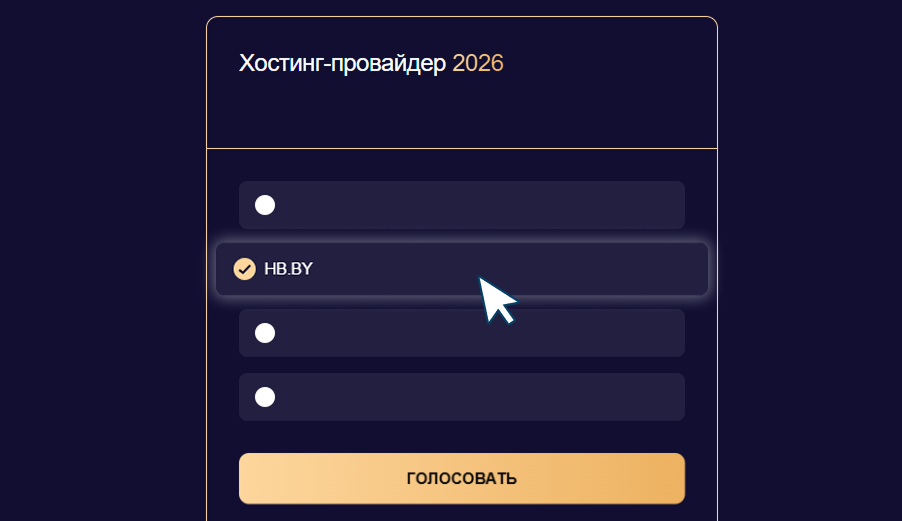Click the "Хостинг-провайдер" heading text
The height and width of the screenshot is (521, 902).
point(342,64)
